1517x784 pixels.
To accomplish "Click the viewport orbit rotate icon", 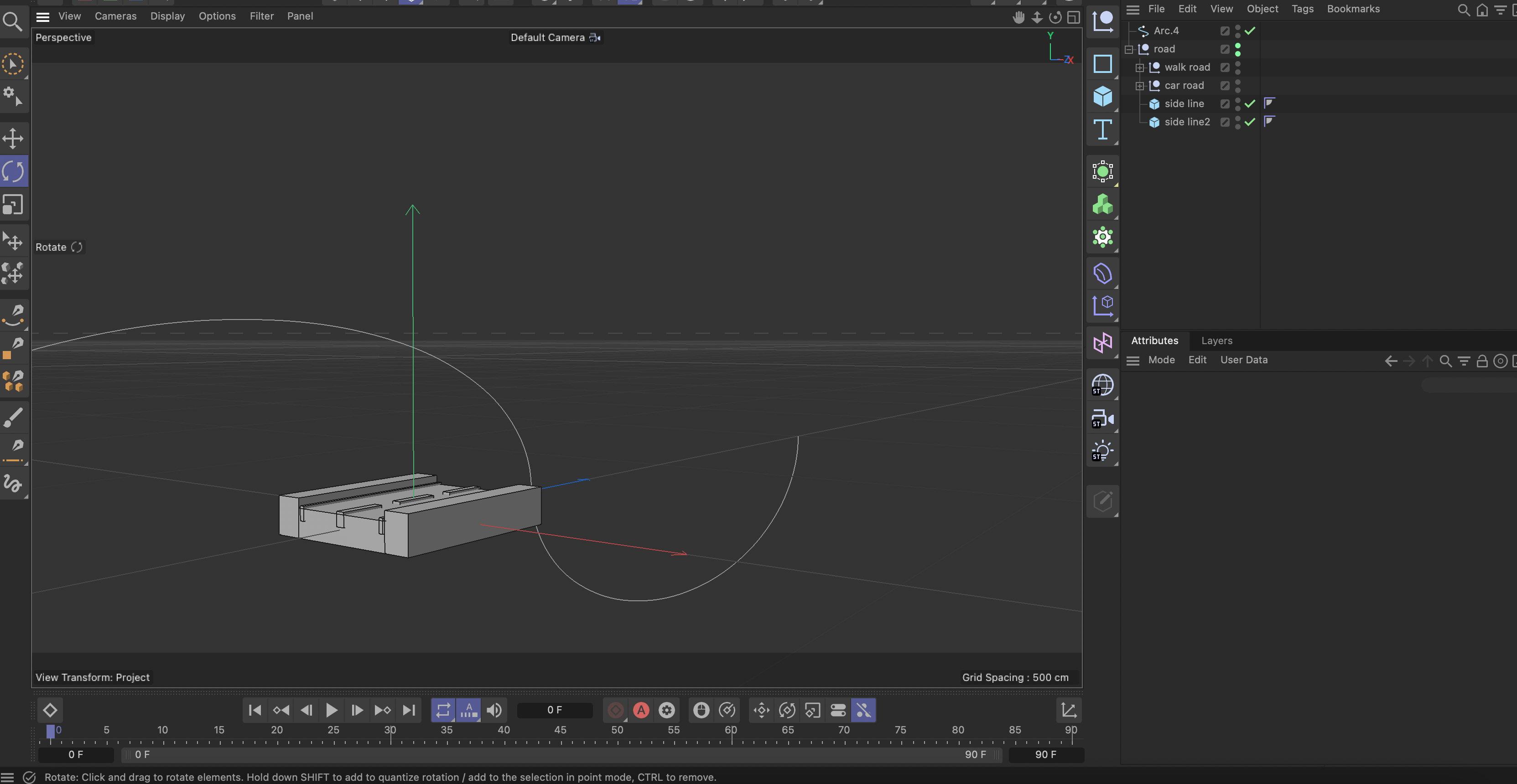I will [1055, 18].
